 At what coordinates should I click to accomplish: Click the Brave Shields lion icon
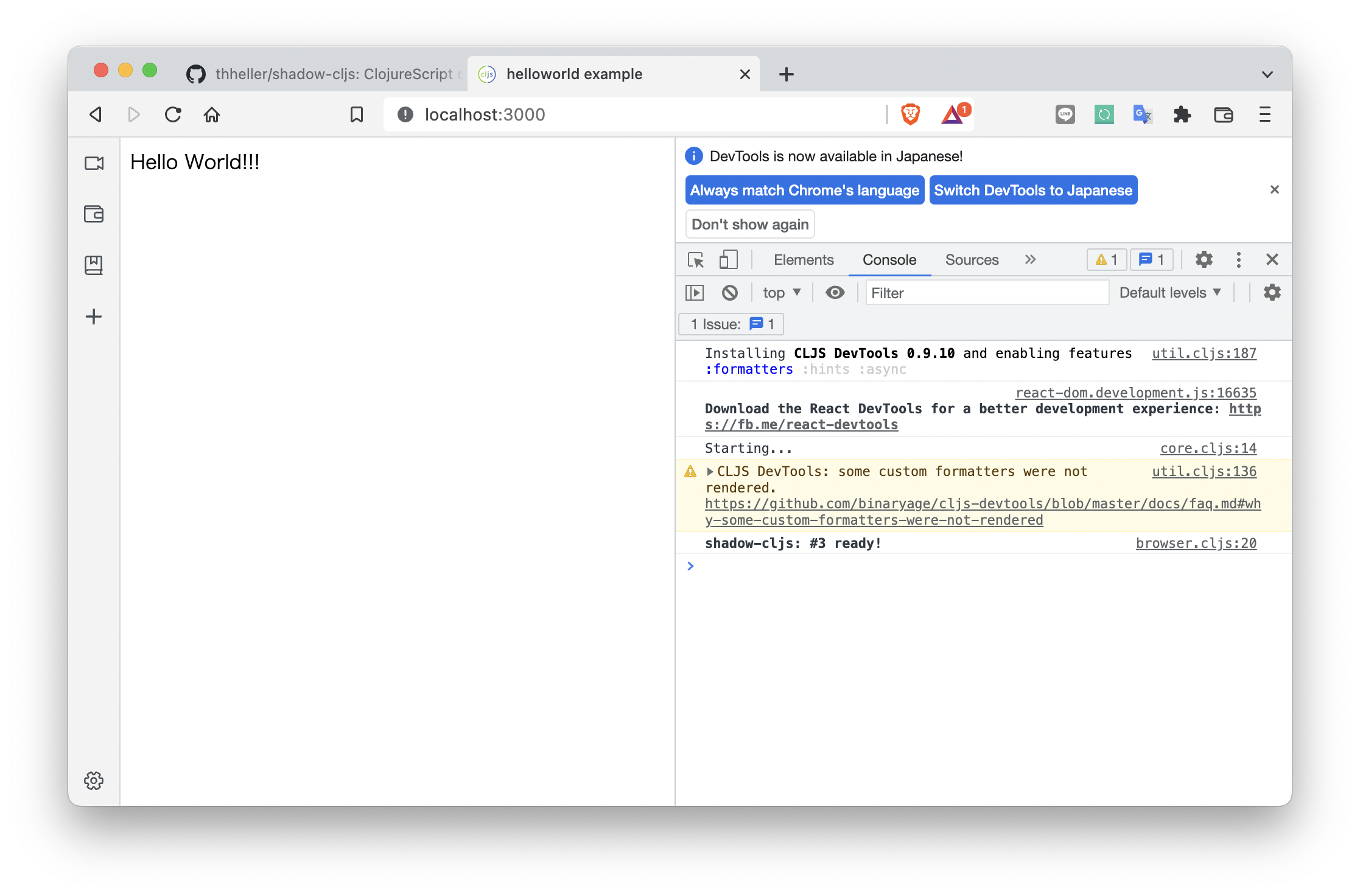point(910,114)
